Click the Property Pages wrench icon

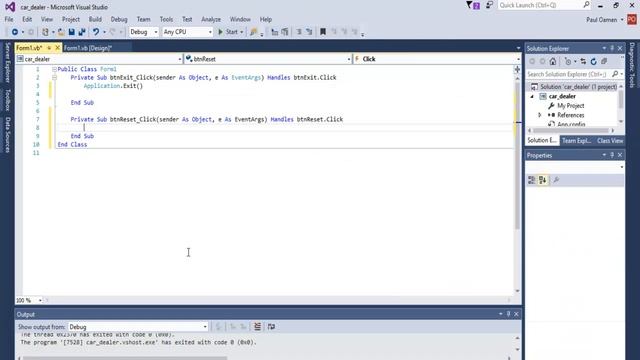pyautogui.click(x=556, y=180)
